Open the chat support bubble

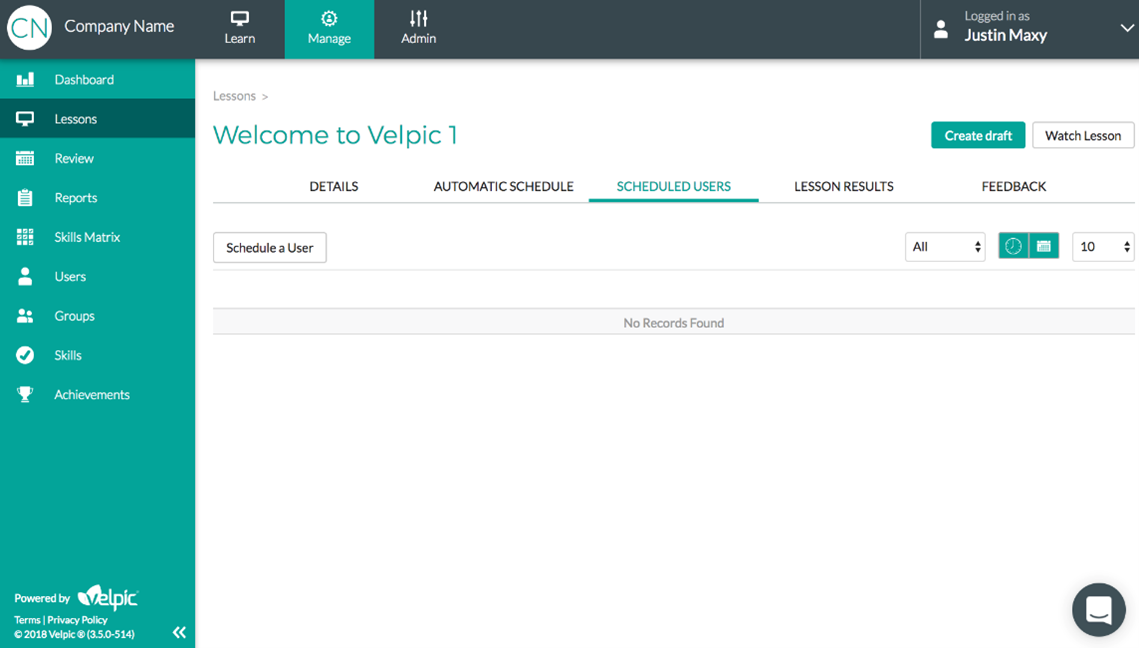(1098, 609)
